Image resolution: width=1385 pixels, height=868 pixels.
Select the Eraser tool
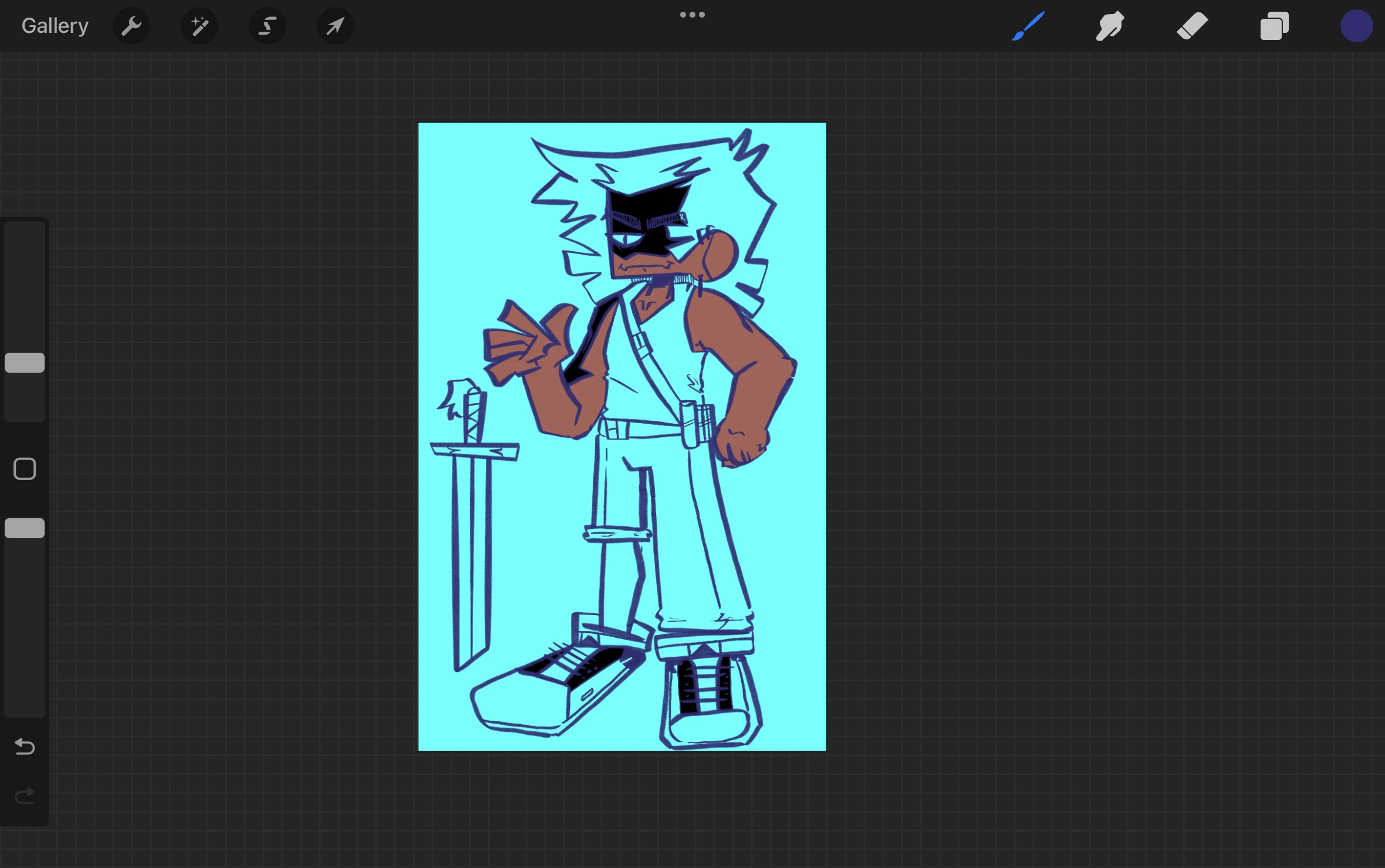1193,25
